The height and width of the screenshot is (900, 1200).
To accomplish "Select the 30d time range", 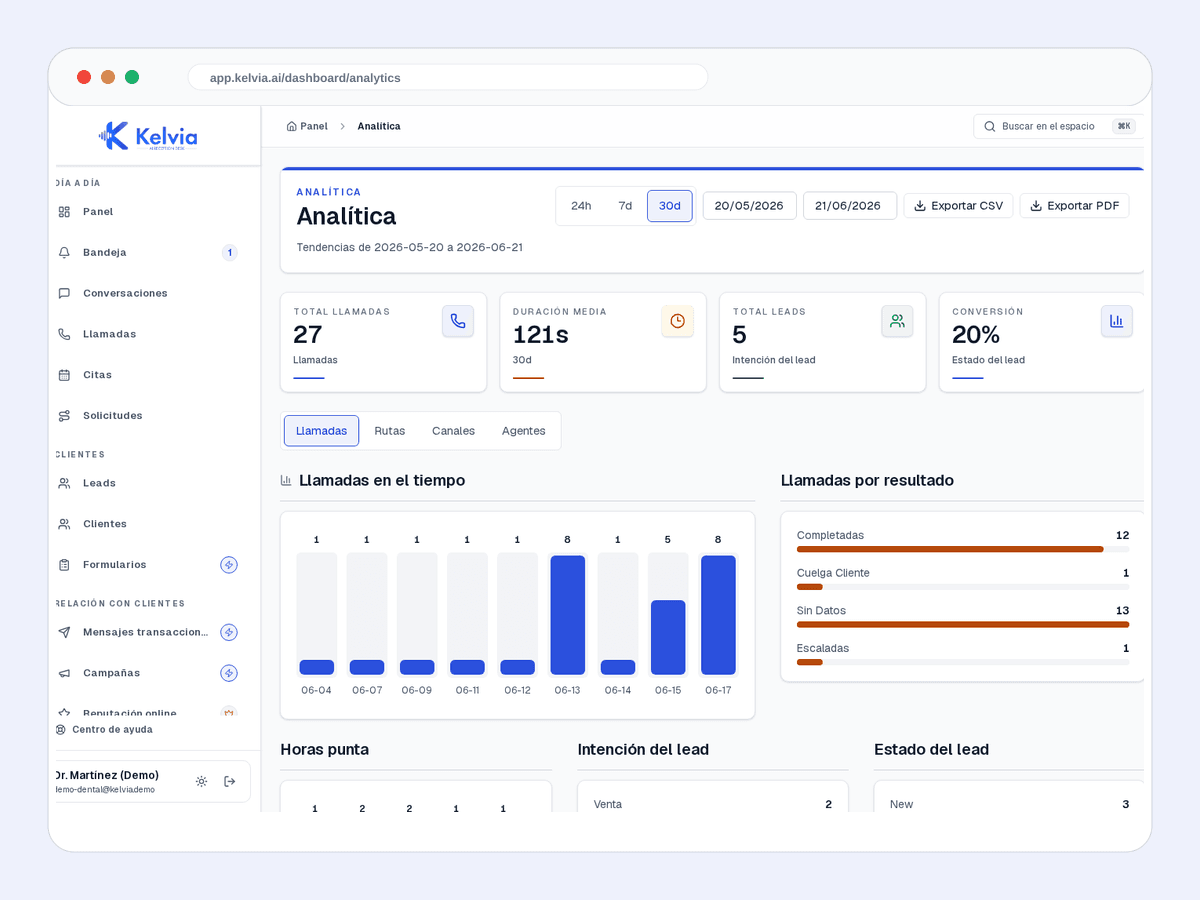I will coord(670,206).
